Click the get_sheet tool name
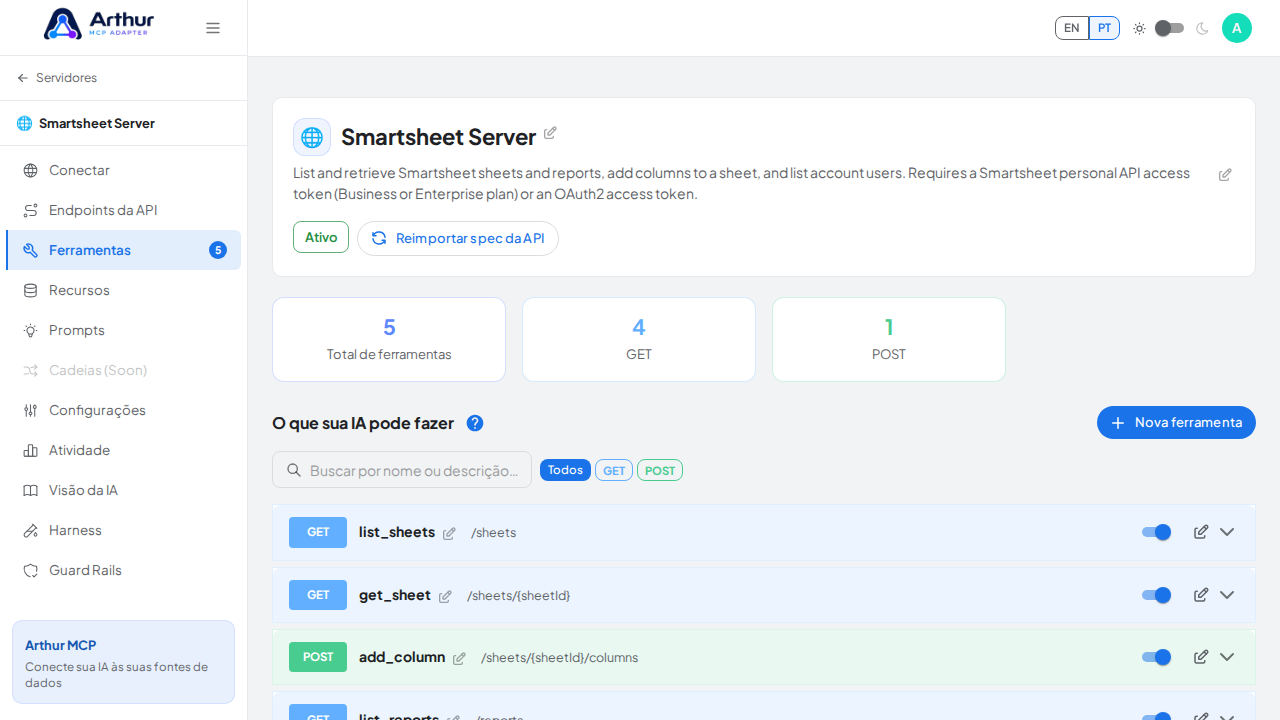Viewport: 1280px width, 720px height. click(395, 595)
